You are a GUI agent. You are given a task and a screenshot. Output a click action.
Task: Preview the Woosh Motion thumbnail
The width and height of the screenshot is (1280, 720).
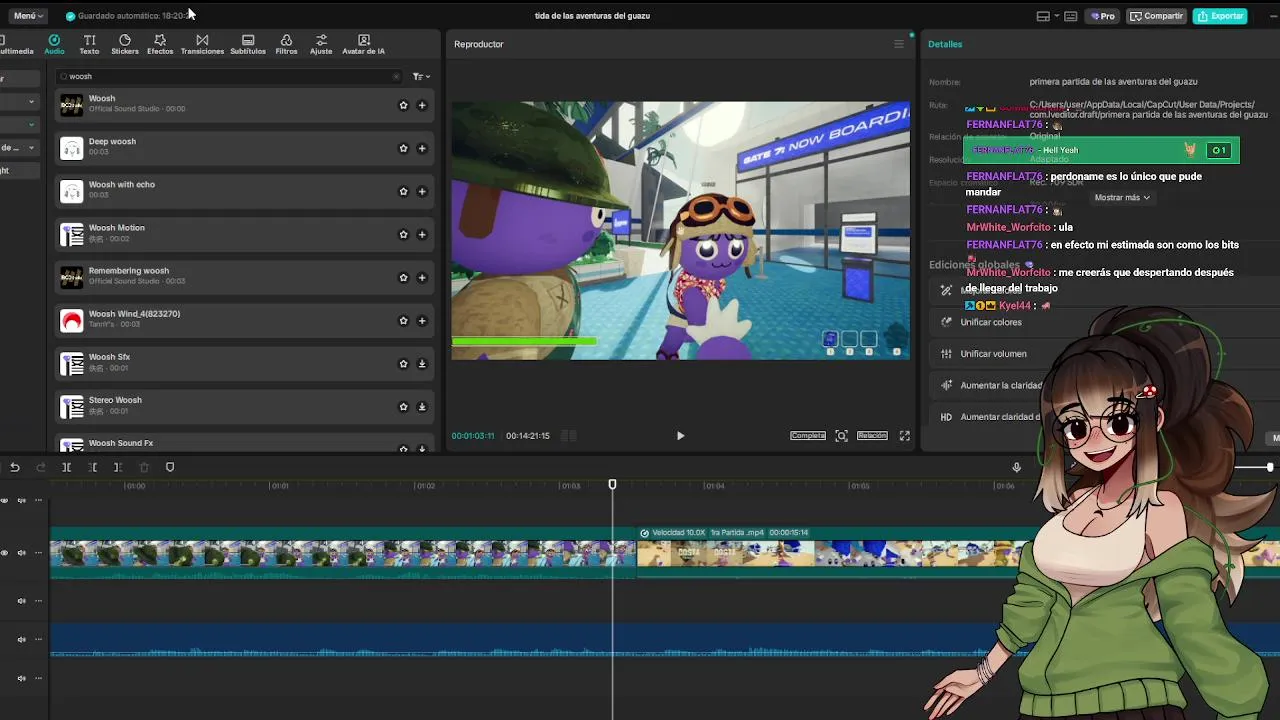point(72,234)
